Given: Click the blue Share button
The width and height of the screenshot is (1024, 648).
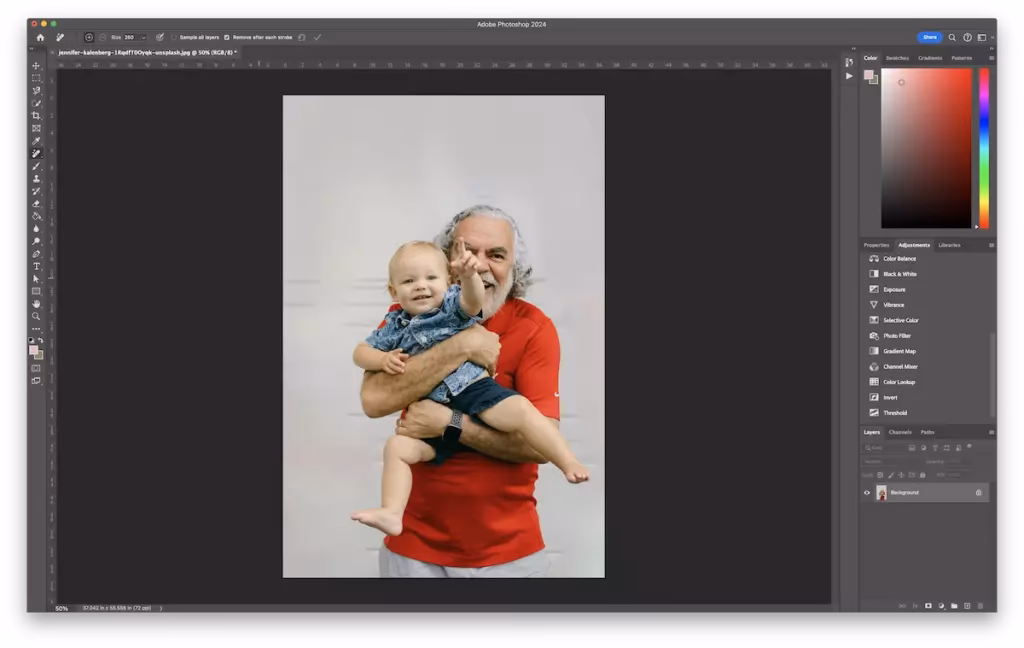Looking at the screenshot, I should pyautogui.click(x=929, y=37).
